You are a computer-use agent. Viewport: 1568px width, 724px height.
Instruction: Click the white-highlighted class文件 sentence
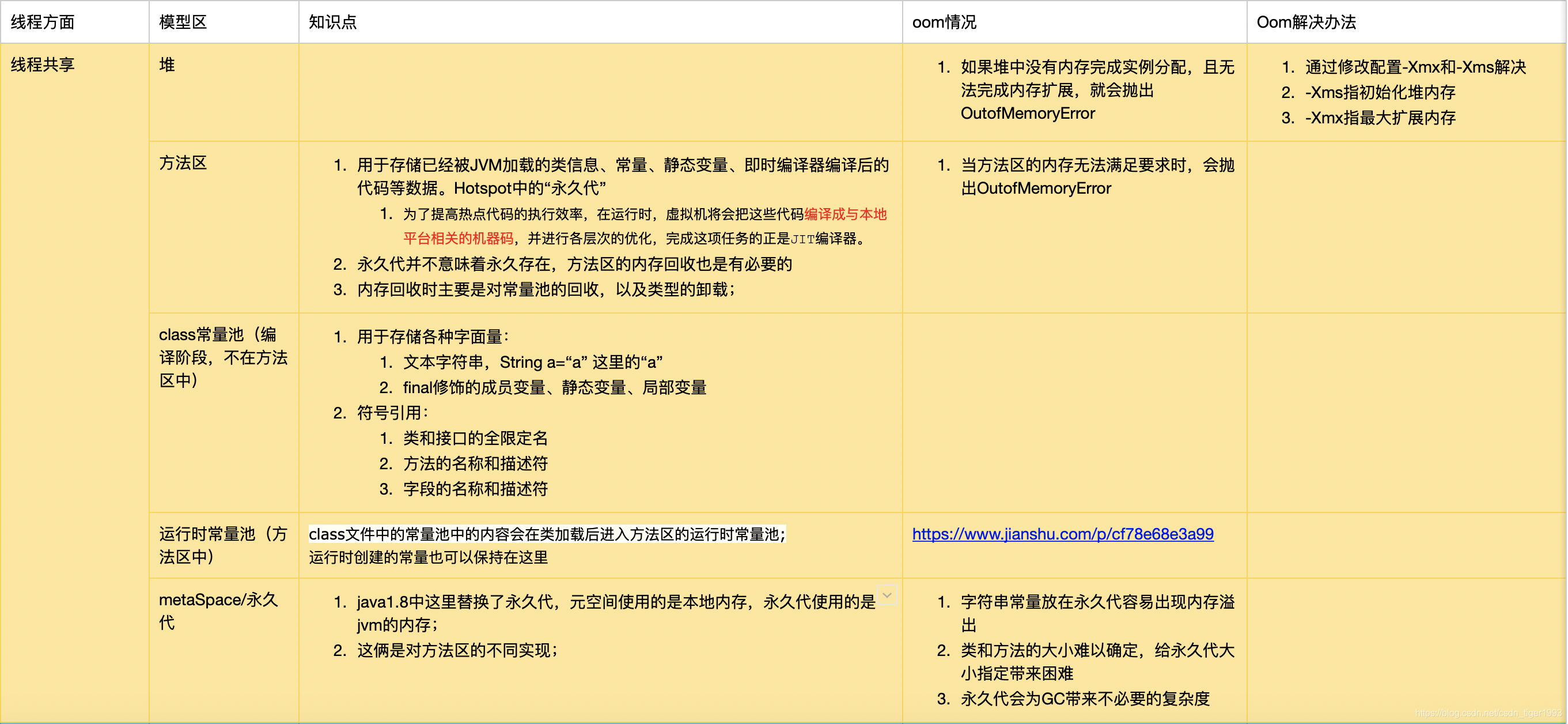pyautogui.click(x=547, y=534)
